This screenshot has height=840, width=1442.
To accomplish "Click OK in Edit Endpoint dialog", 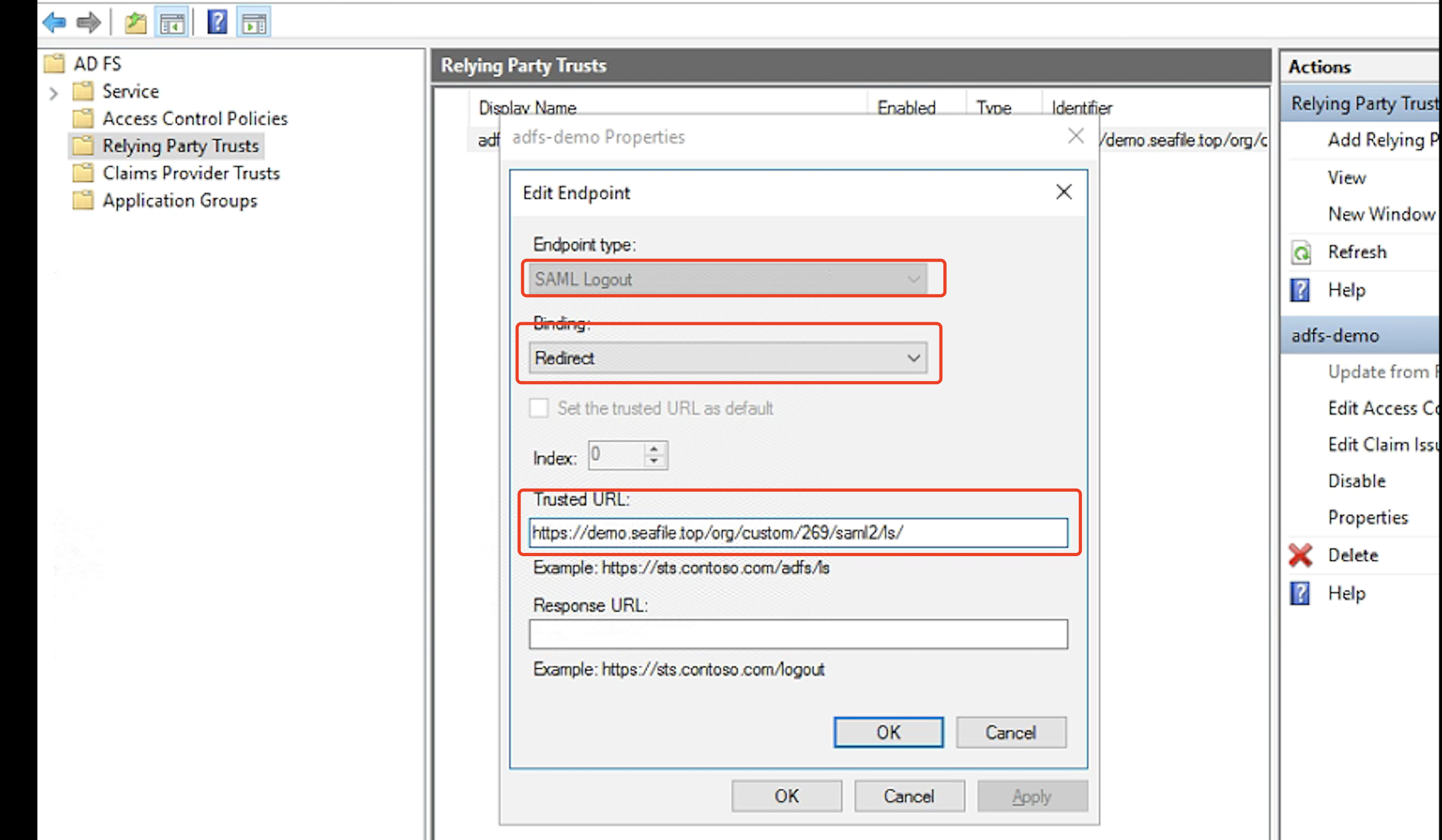I will coord(888,733).
